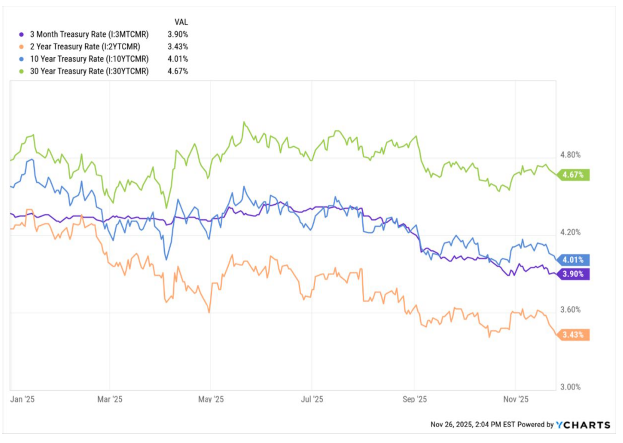623x443 pixels.
Task: Click the YCharts logo
Action: point(583,425)
